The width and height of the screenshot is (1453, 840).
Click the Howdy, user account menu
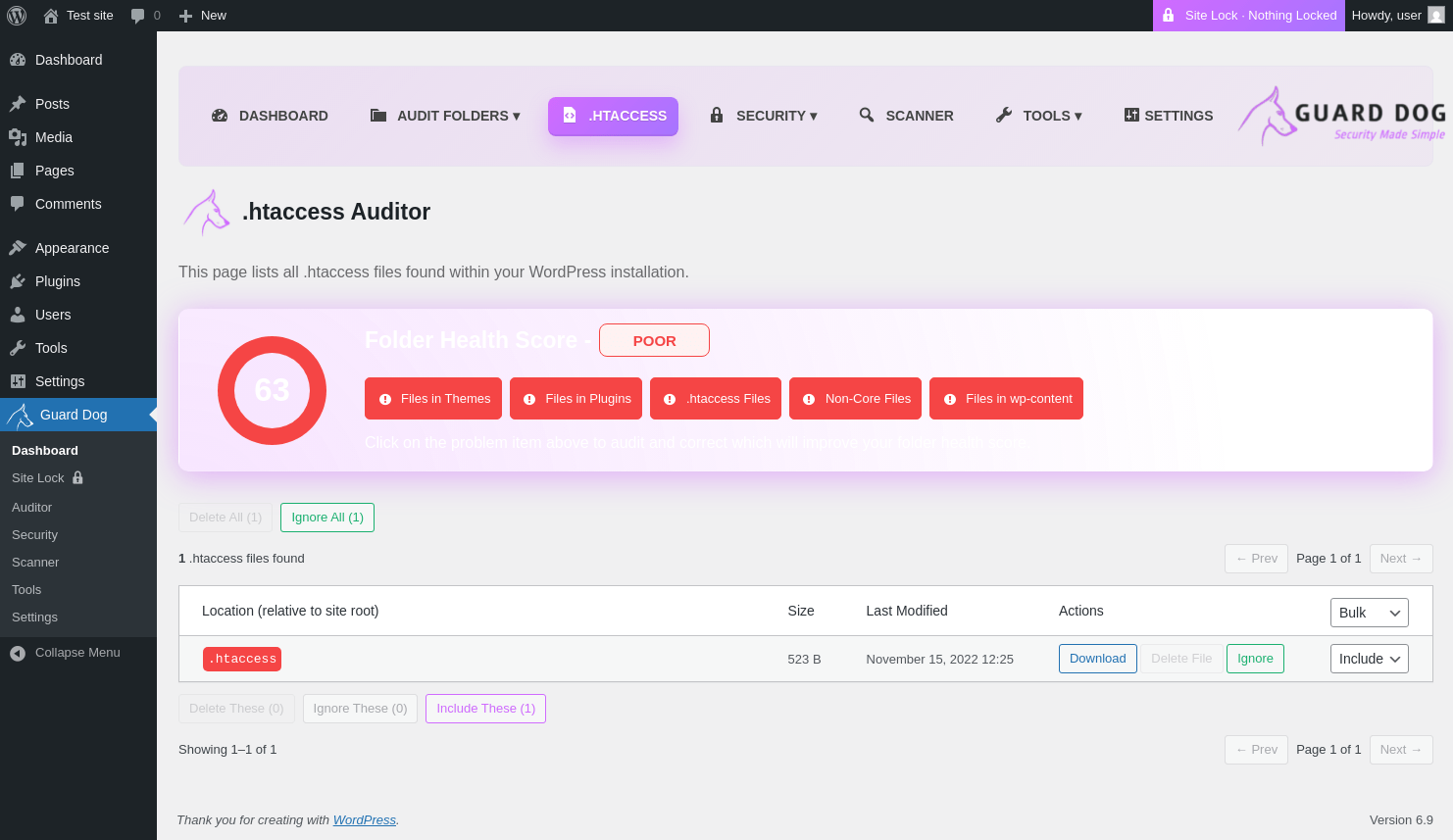click(1398, 16)
